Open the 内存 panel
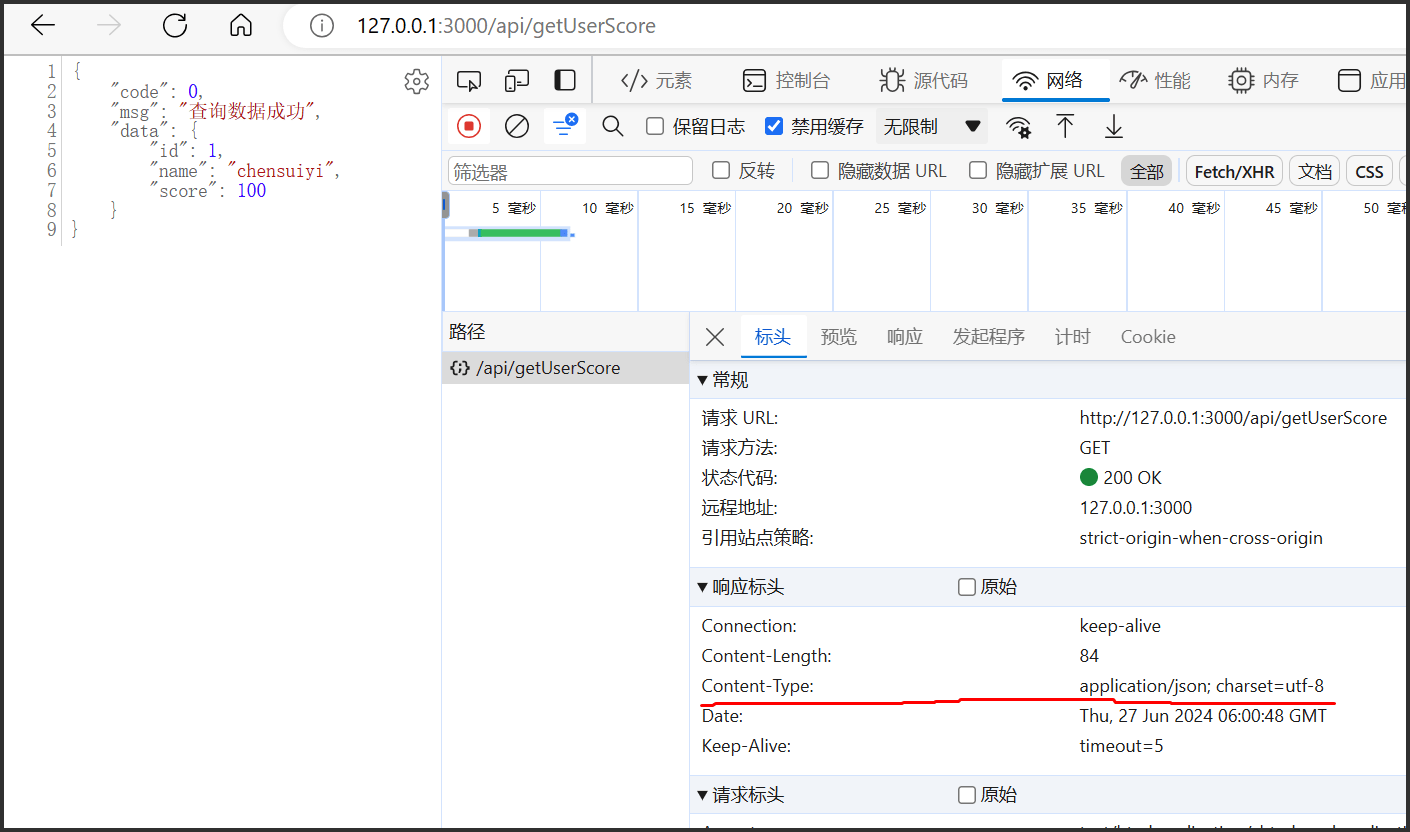Screen dimensions: 1410x832 point(1263,81)
